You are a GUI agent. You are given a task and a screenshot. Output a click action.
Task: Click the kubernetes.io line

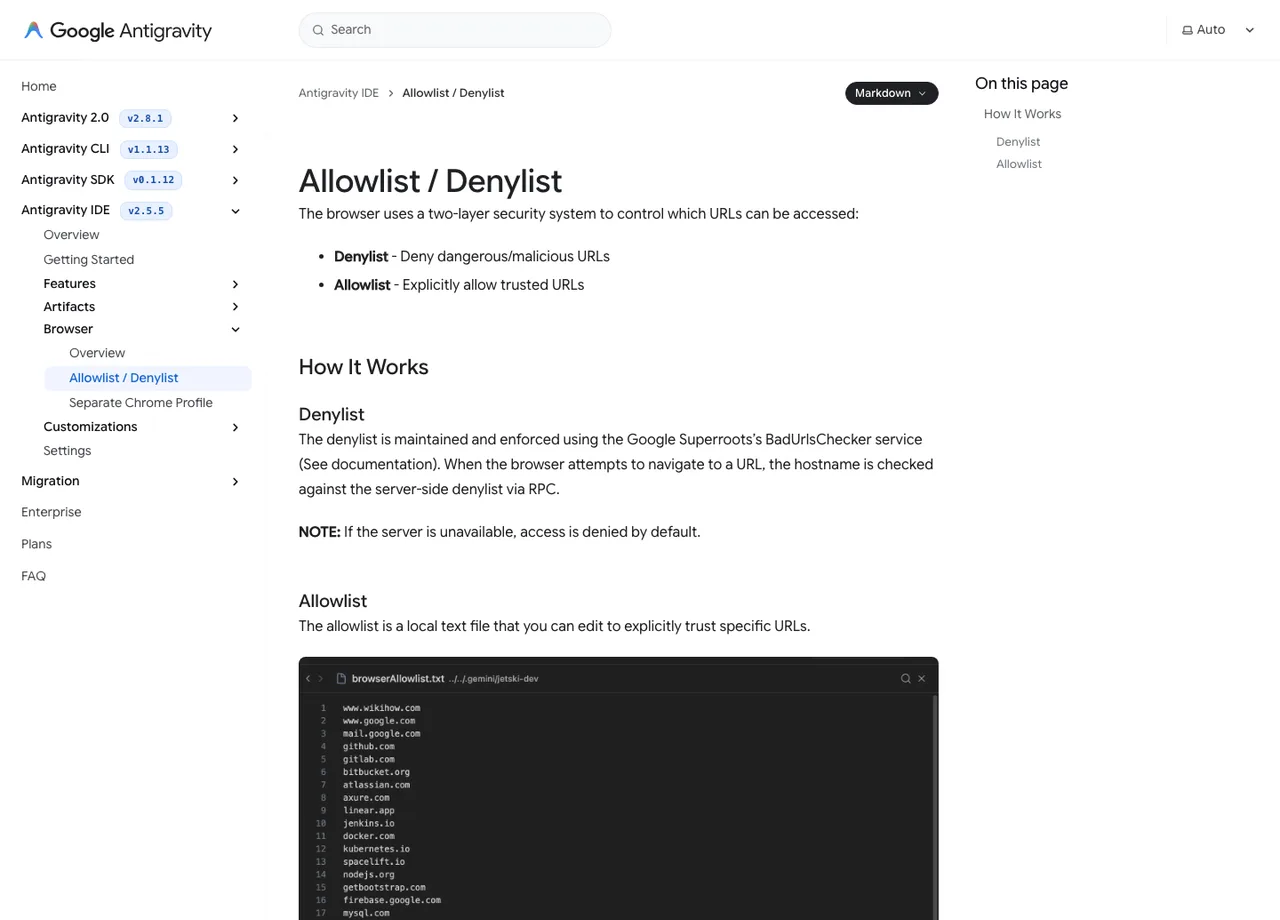click(x=376, y=849)
